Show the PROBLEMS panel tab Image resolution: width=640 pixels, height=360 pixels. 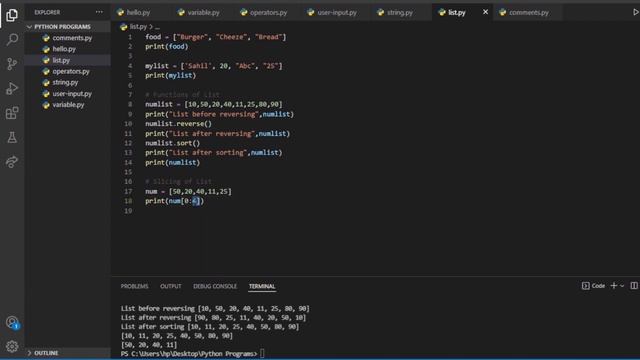(x=134, y=286)
